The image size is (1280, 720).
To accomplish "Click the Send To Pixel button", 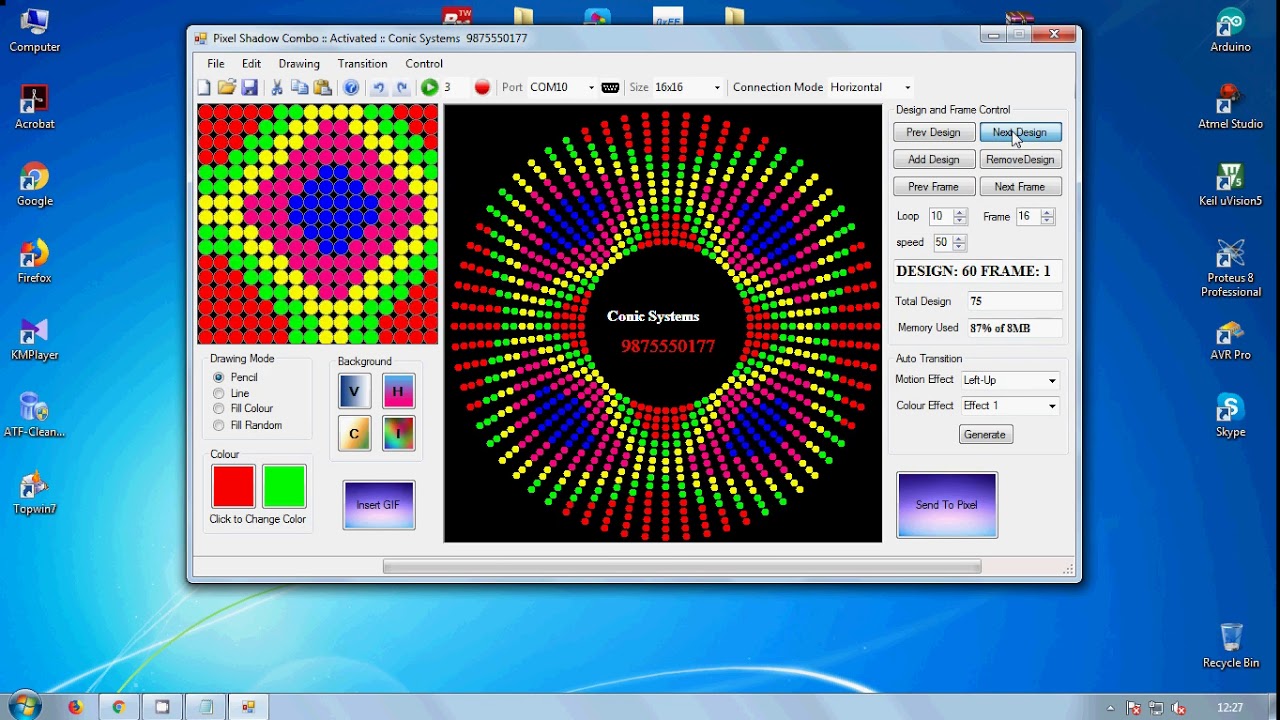I will coord(947,505).
